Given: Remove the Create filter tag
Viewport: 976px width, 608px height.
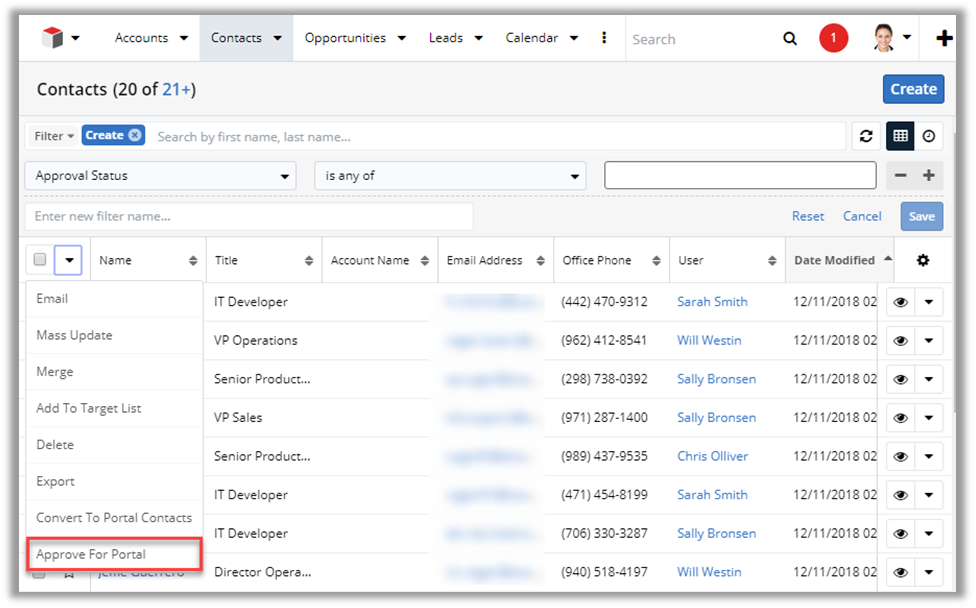Looking at the screenshot, I should (135, 136).
